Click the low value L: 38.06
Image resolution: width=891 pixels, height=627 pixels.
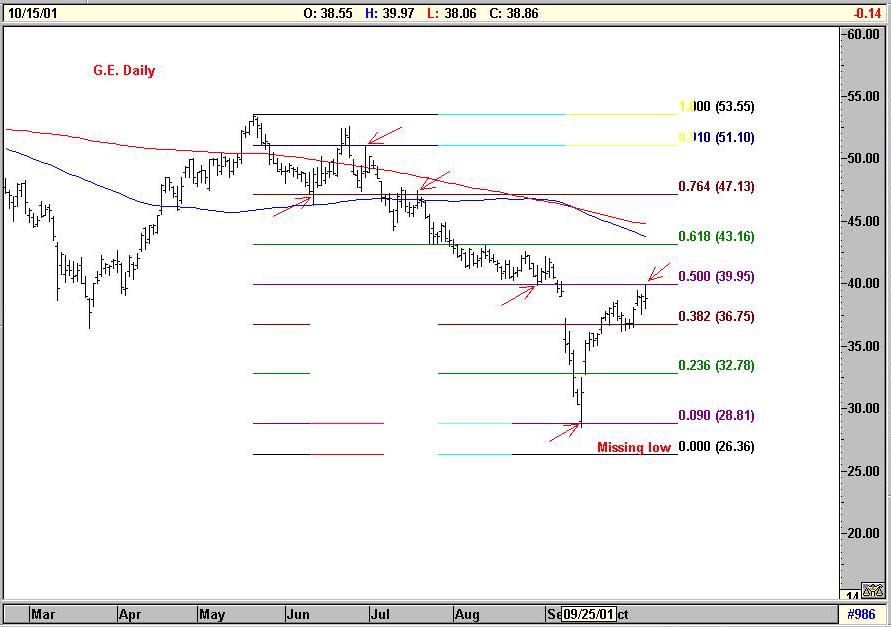tap(452, 13)
